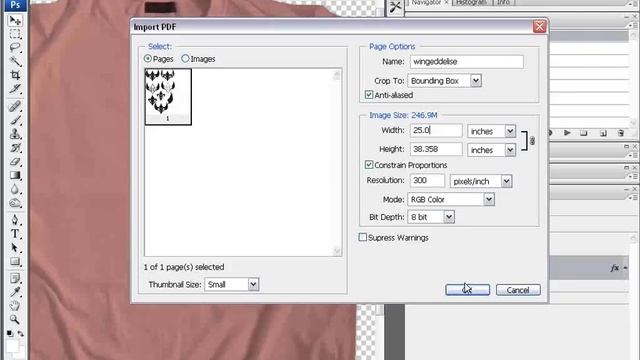Viewport: 640px width, 360px height.
Task: Select the Pen tool
Action: click(15, 220)
